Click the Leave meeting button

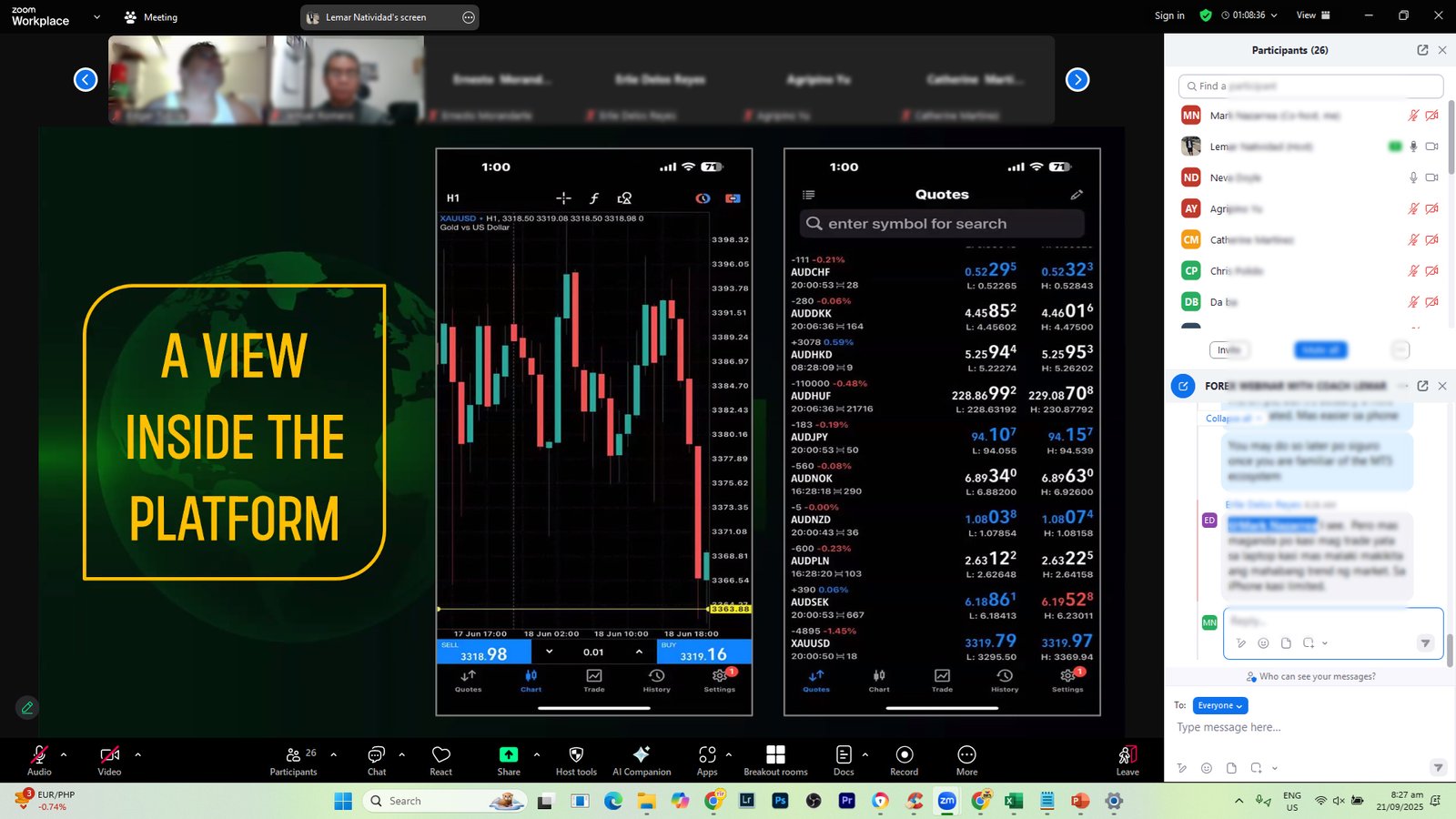(x=1127, y=760)
